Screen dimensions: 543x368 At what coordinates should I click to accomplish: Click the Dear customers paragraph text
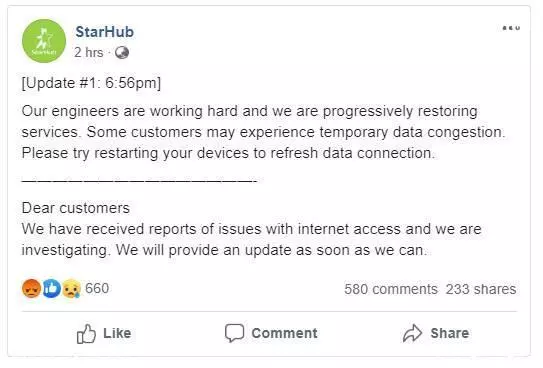tap(251, 229)
